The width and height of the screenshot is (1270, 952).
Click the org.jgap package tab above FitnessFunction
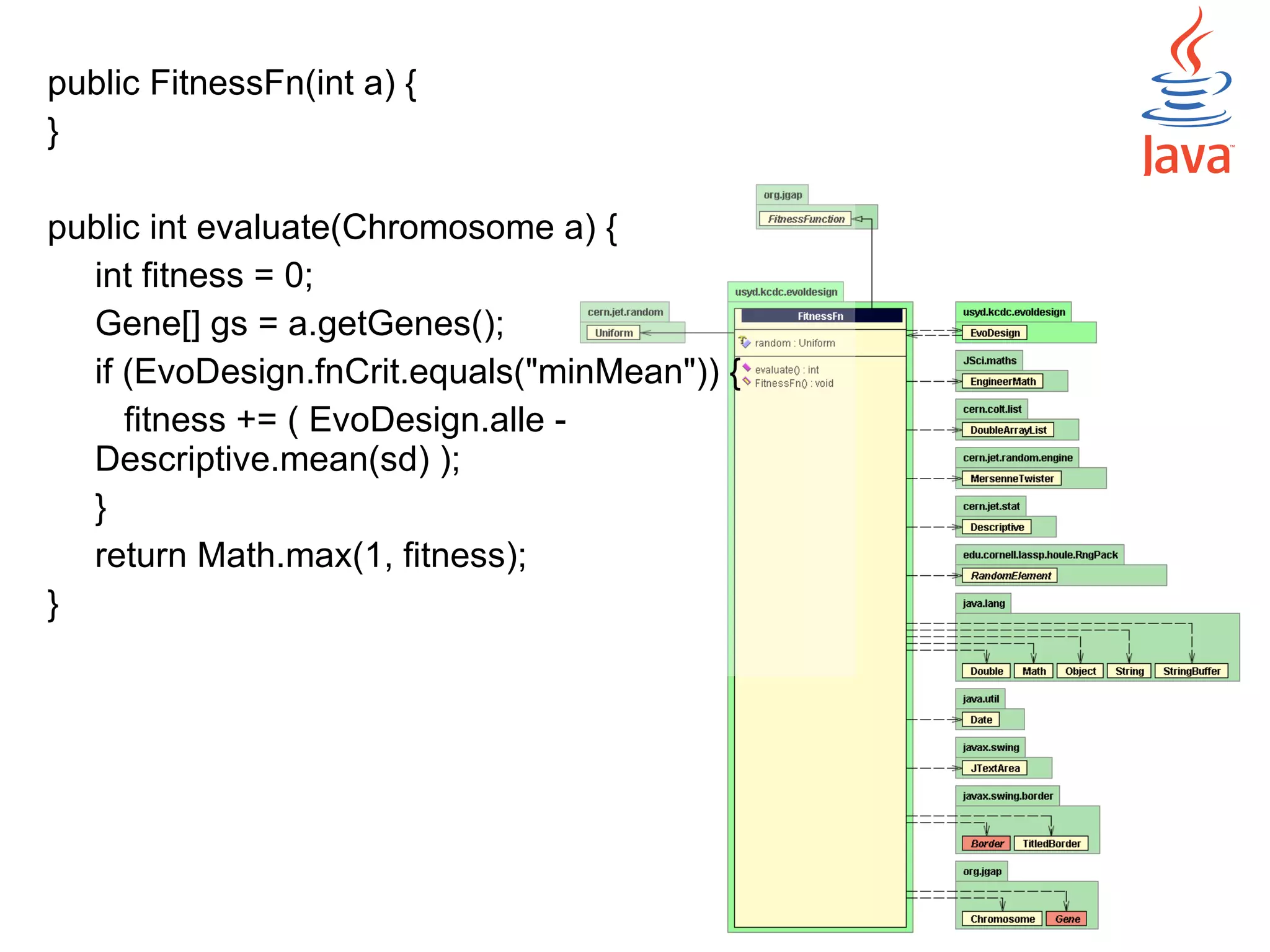[x=782, y=195]
